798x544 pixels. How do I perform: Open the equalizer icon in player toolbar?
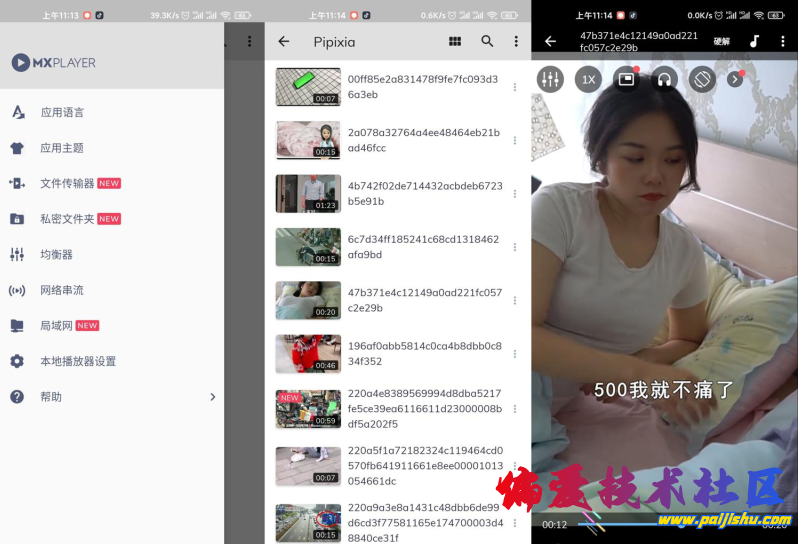point(550,79)
